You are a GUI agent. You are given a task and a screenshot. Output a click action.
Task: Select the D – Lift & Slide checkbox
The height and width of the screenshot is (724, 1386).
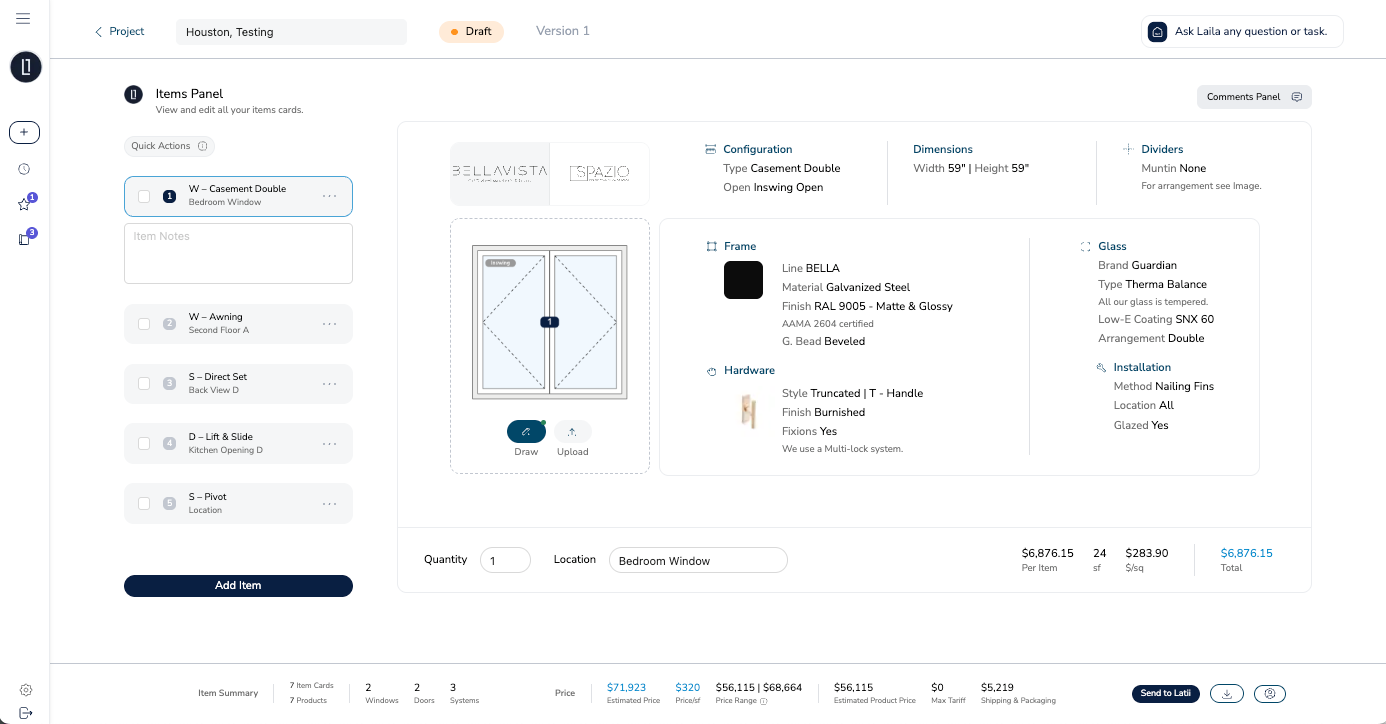[144, 444]
